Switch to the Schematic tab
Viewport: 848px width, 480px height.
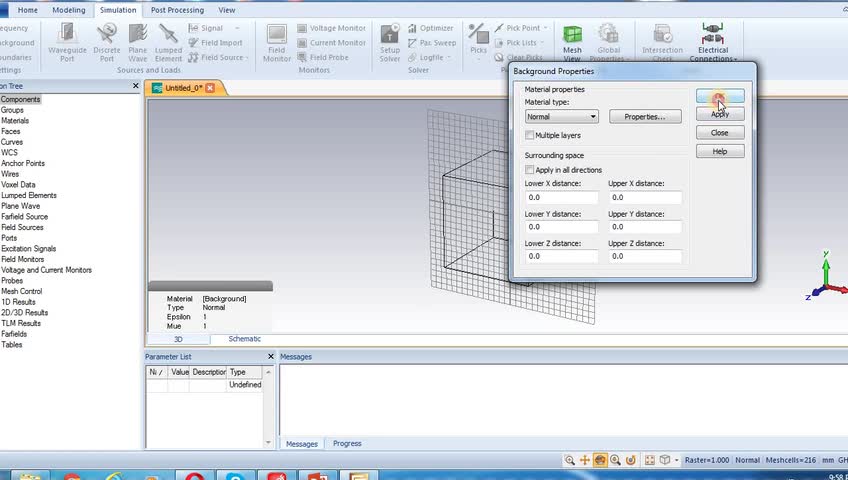coord(244,339)
